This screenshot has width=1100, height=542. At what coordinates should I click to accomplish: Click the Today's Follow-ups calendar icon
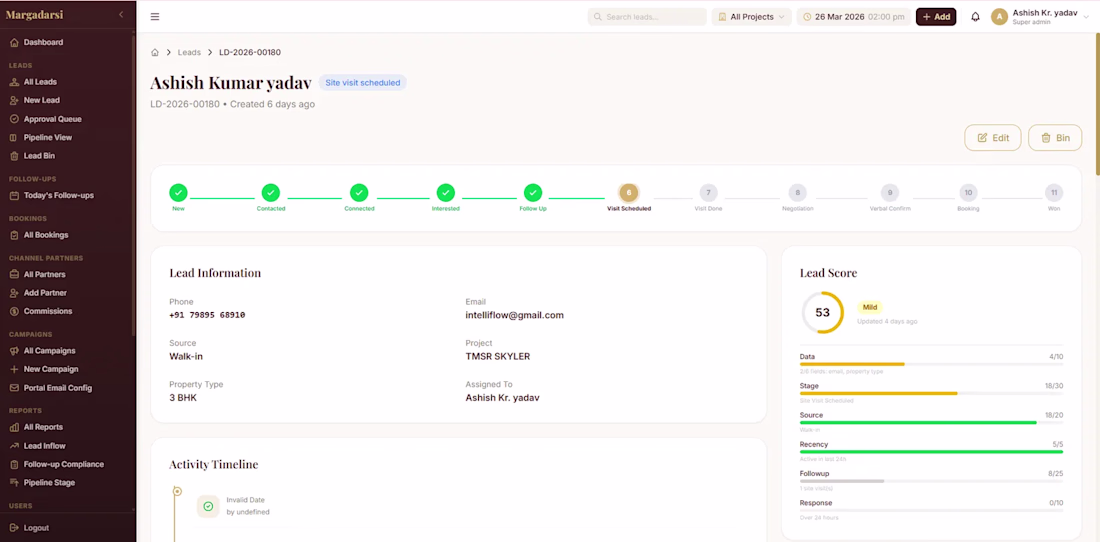click(x=14, y=196)
